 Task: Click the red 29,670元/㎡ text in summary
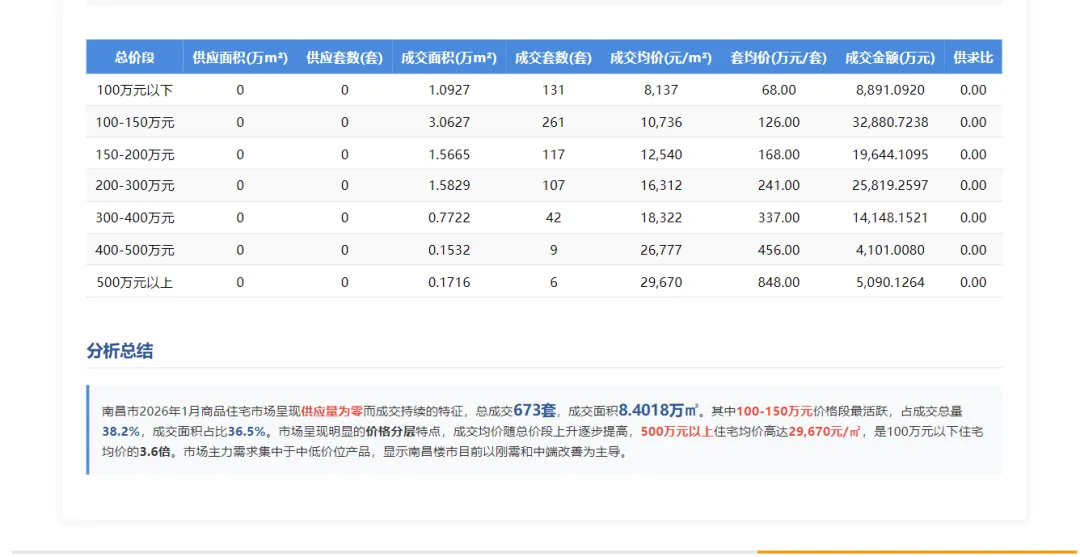(825, 432)
